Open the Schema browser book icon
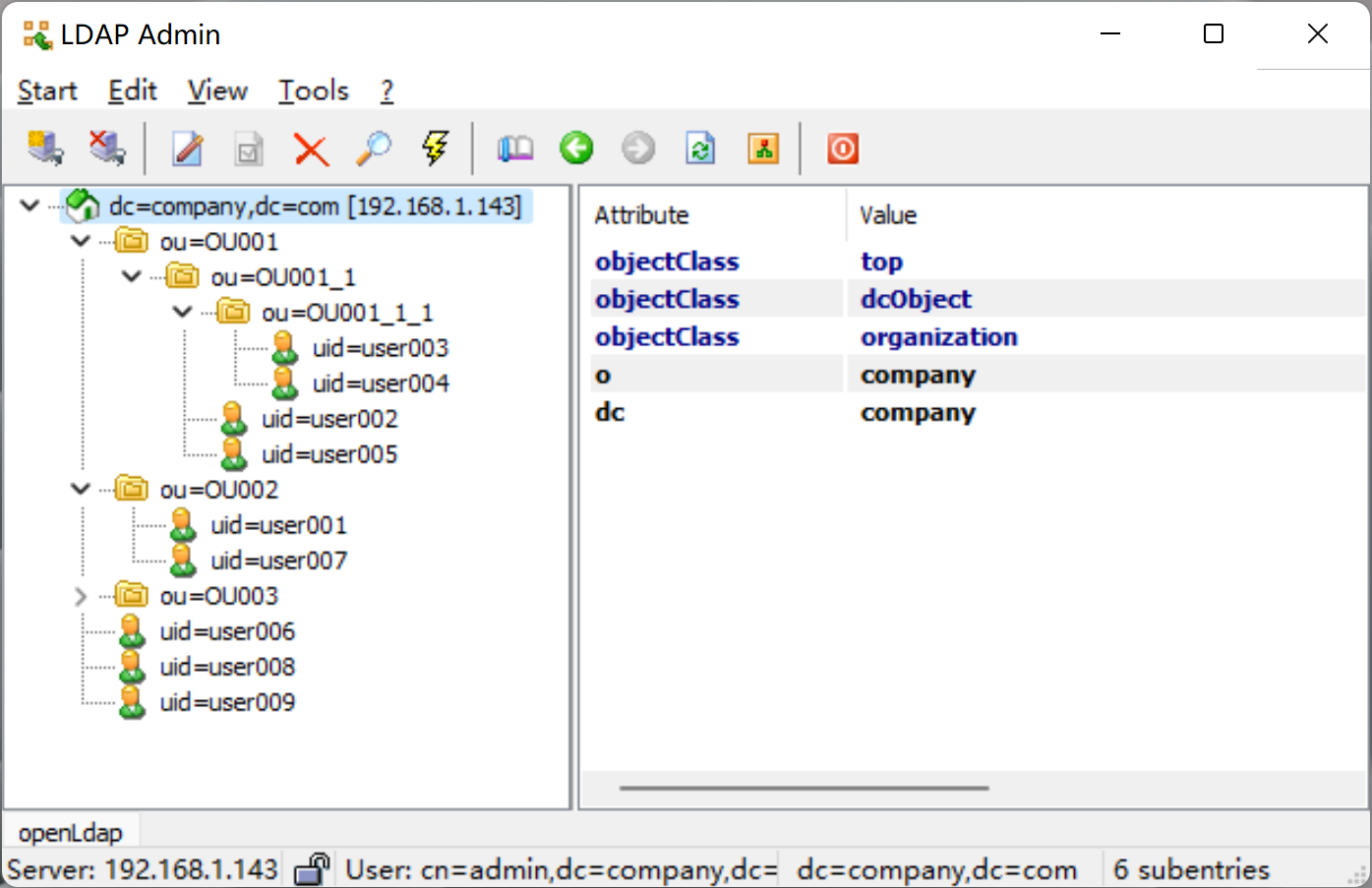 tap(514, 148)
